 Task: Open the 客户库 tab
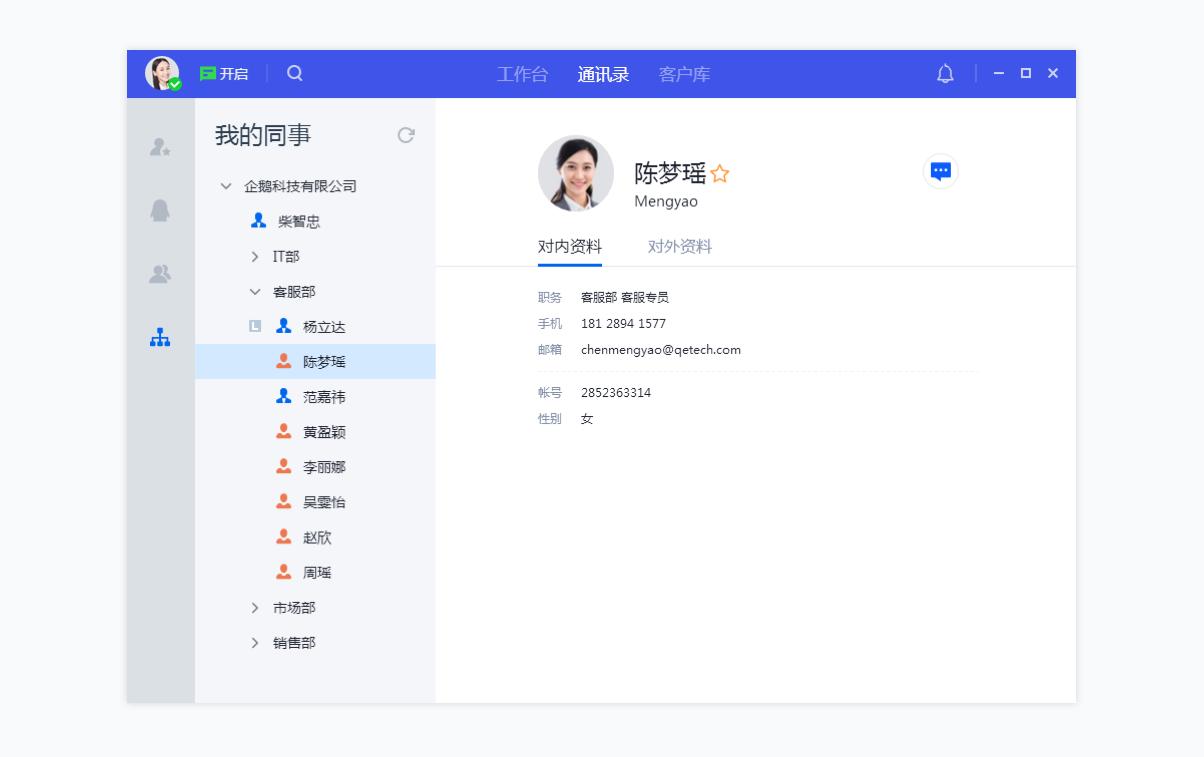684,73
